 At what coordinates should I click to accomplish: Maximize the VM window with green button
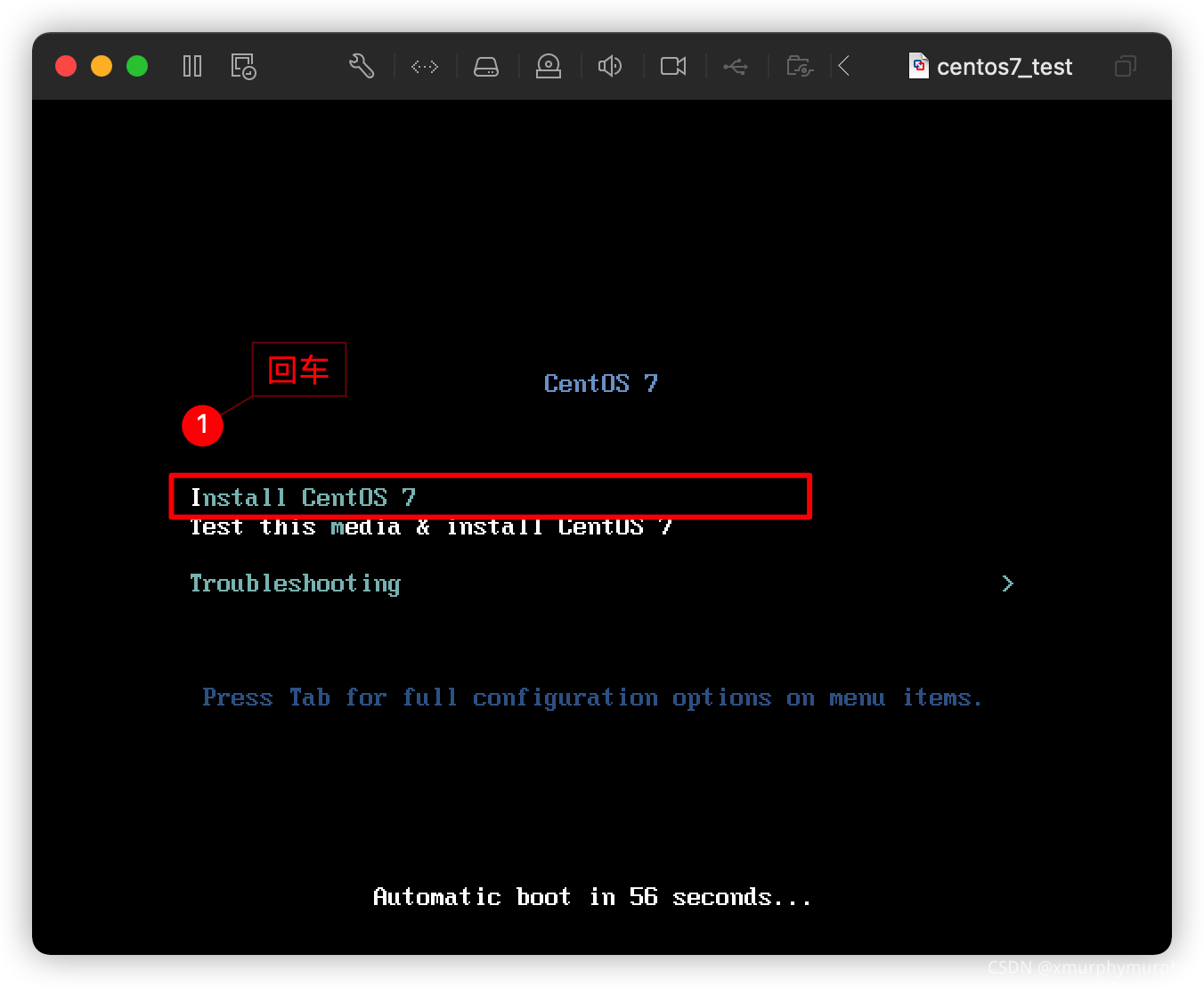(137, 66)
